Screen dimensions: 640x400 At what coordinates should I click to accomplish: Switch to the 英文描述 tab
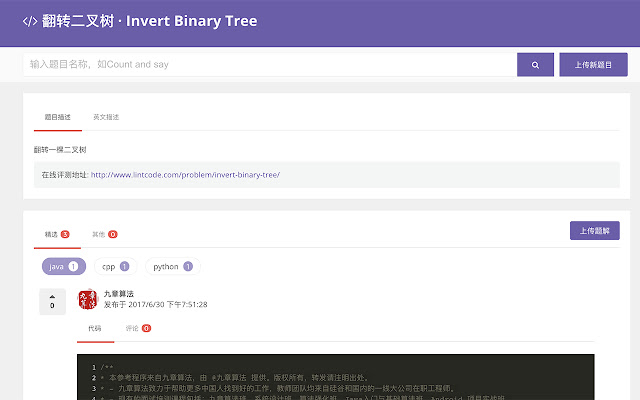coord(106,117)
